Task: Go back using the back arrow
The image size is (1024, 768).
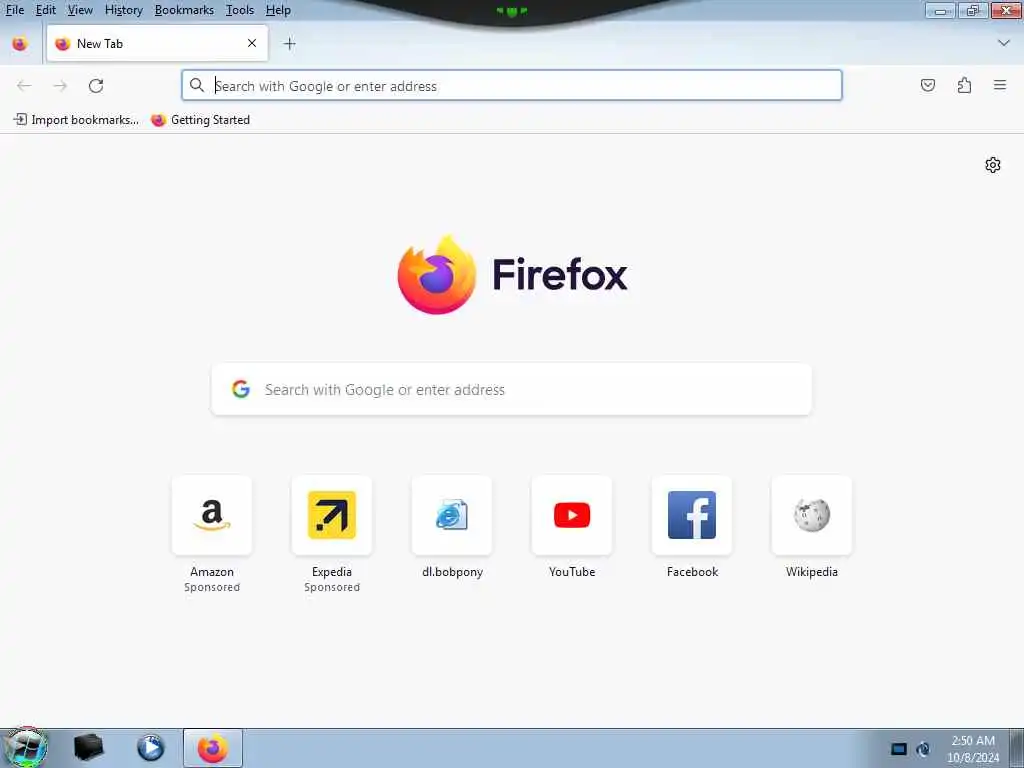Action: click(24, 86)
